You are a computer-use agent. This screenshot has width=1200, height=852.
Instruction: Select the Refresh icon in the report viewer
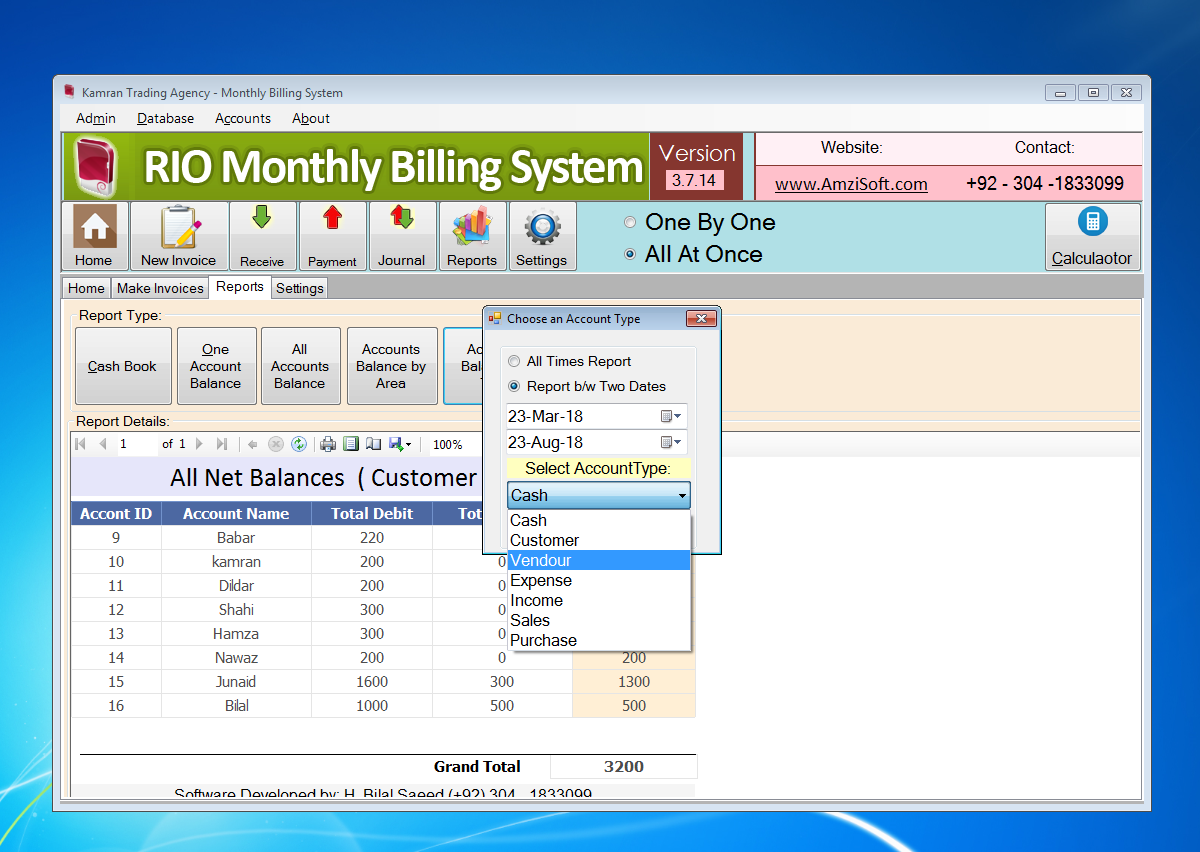[298, 443]
